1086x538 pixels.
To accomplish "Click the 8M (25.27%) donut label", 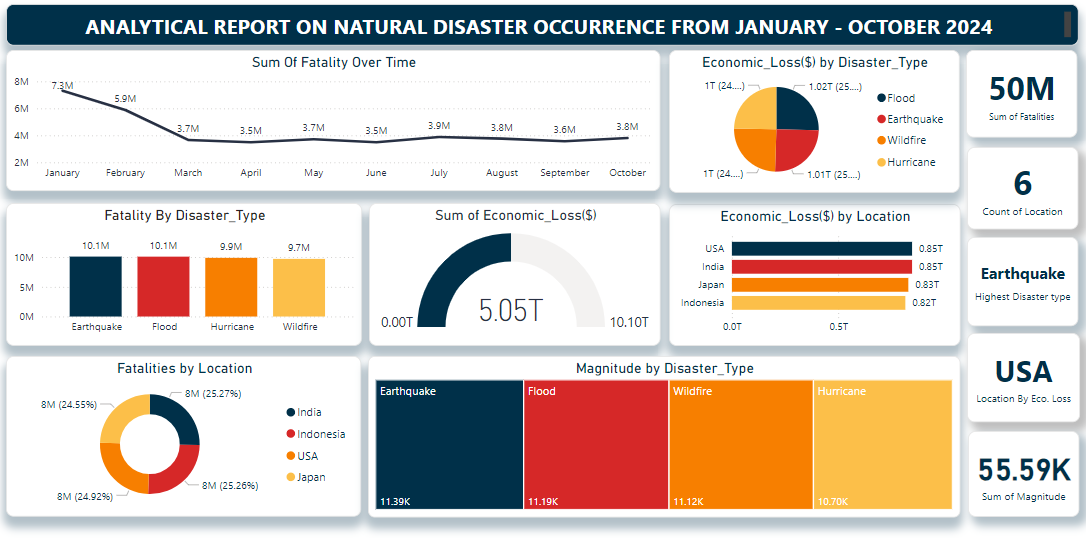I will coord(213,394).
